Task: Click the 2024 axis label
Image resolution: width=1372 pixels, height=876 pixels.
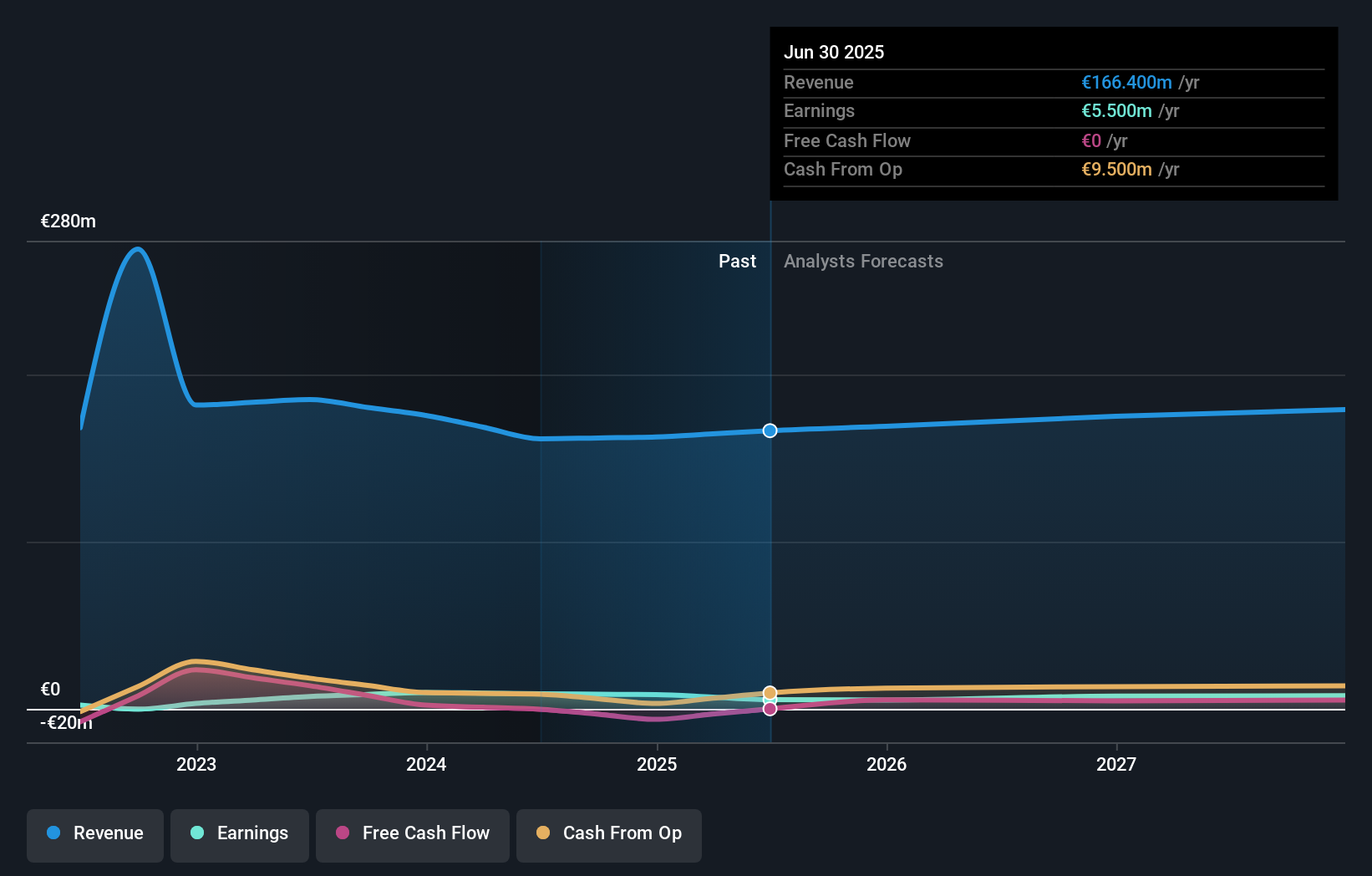Action: coord(426,764)
